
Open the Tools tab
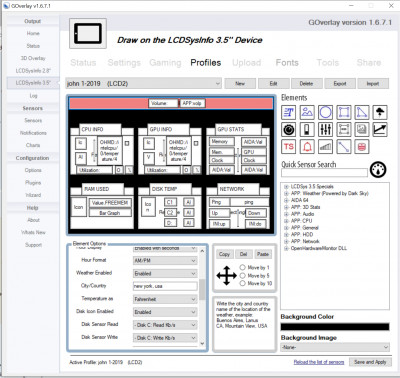click(x=328, y=63)
